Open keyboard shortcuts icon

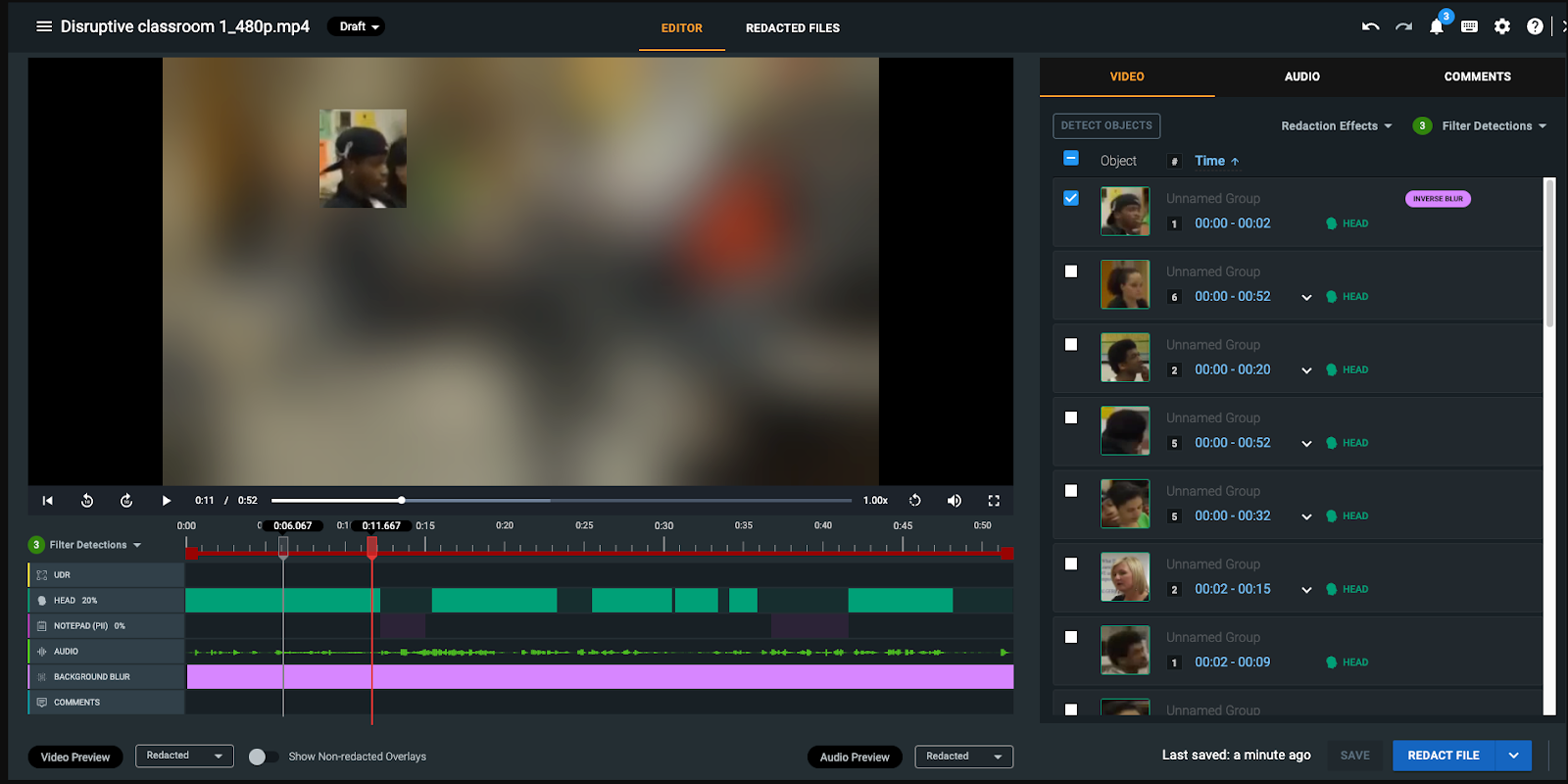(x=1469, y=27)
